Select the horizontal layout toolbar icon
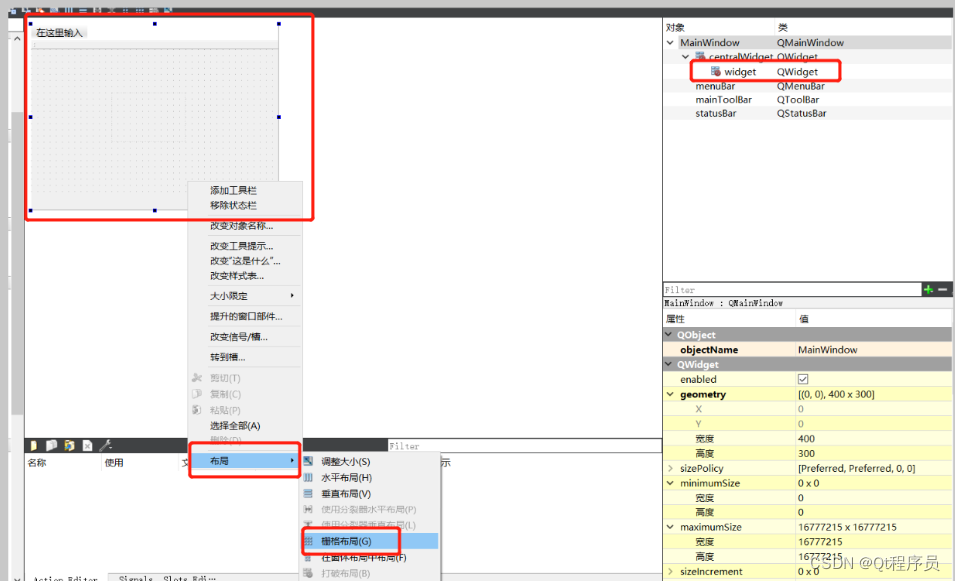 pyautogui.click(x=68, y=9)
